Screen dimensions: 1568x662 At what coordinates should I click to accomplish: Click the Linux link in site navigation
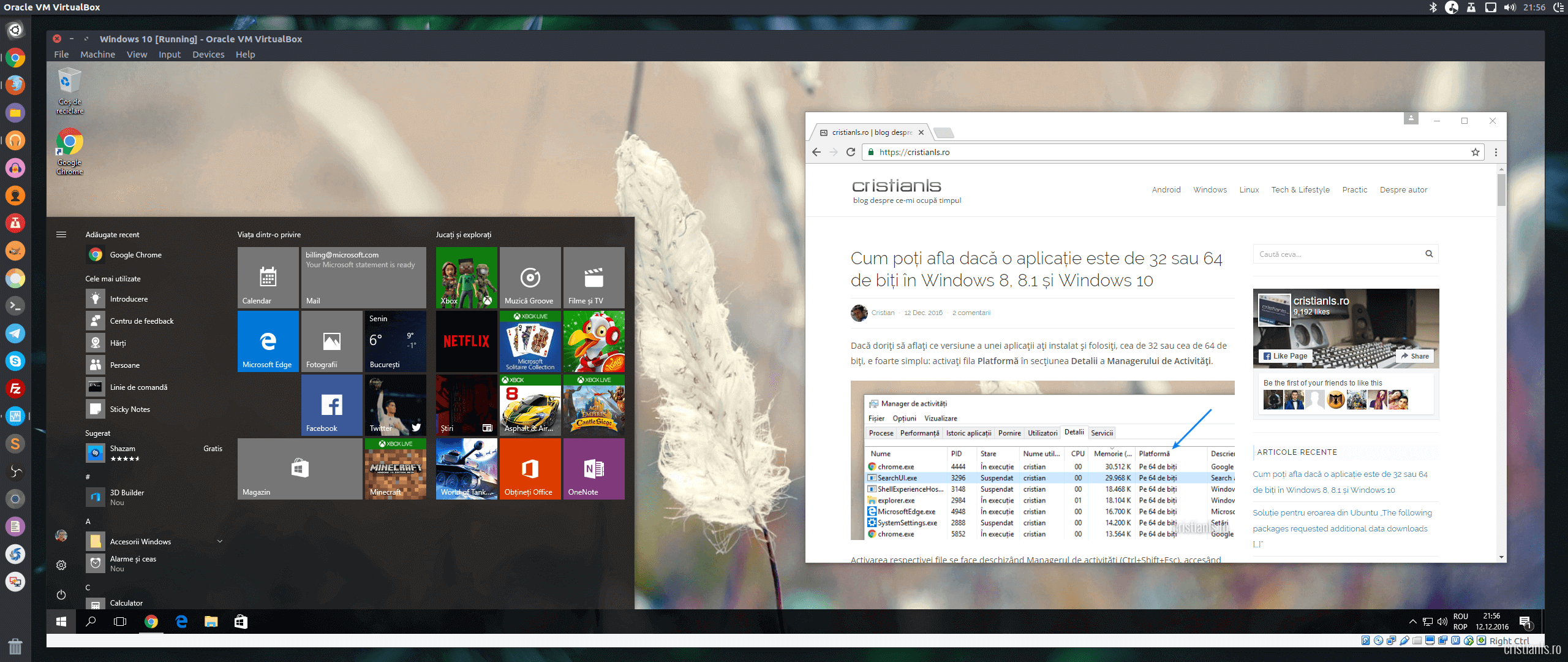coord(1249,190)
